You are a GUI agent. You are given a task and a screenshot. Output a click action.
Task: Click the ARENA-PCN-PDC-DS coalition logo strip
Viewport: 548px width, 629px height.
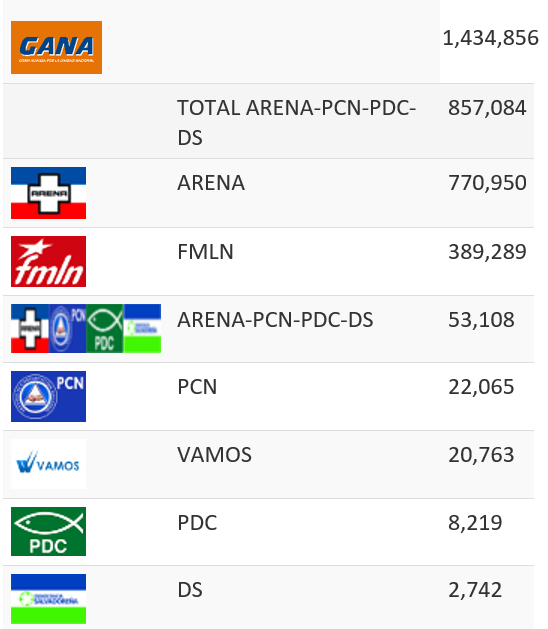tap(86, 329)
